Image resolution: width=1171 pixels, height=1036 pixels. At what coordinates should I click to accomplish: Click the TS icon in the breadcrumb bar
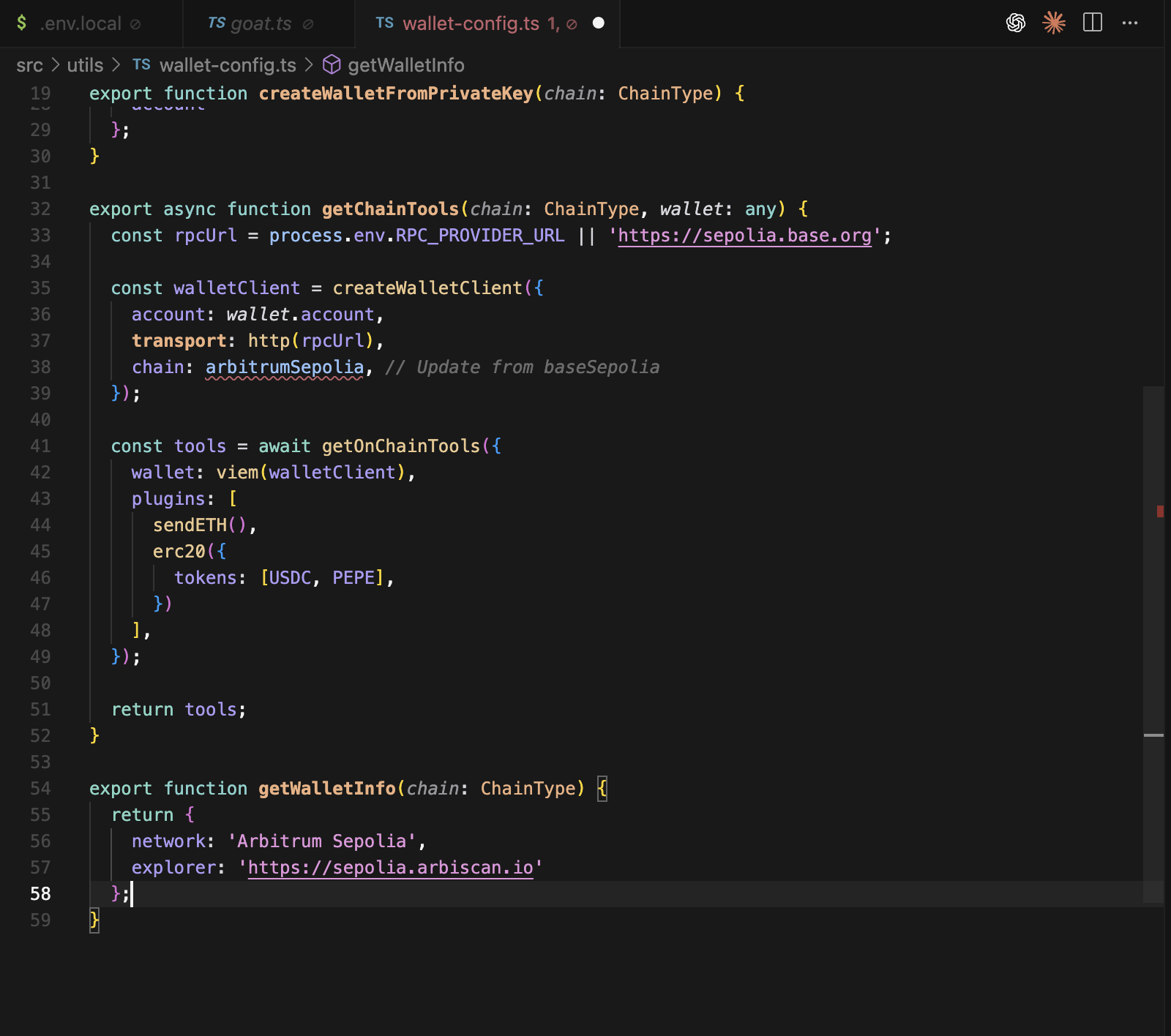(x=142, y=64)
